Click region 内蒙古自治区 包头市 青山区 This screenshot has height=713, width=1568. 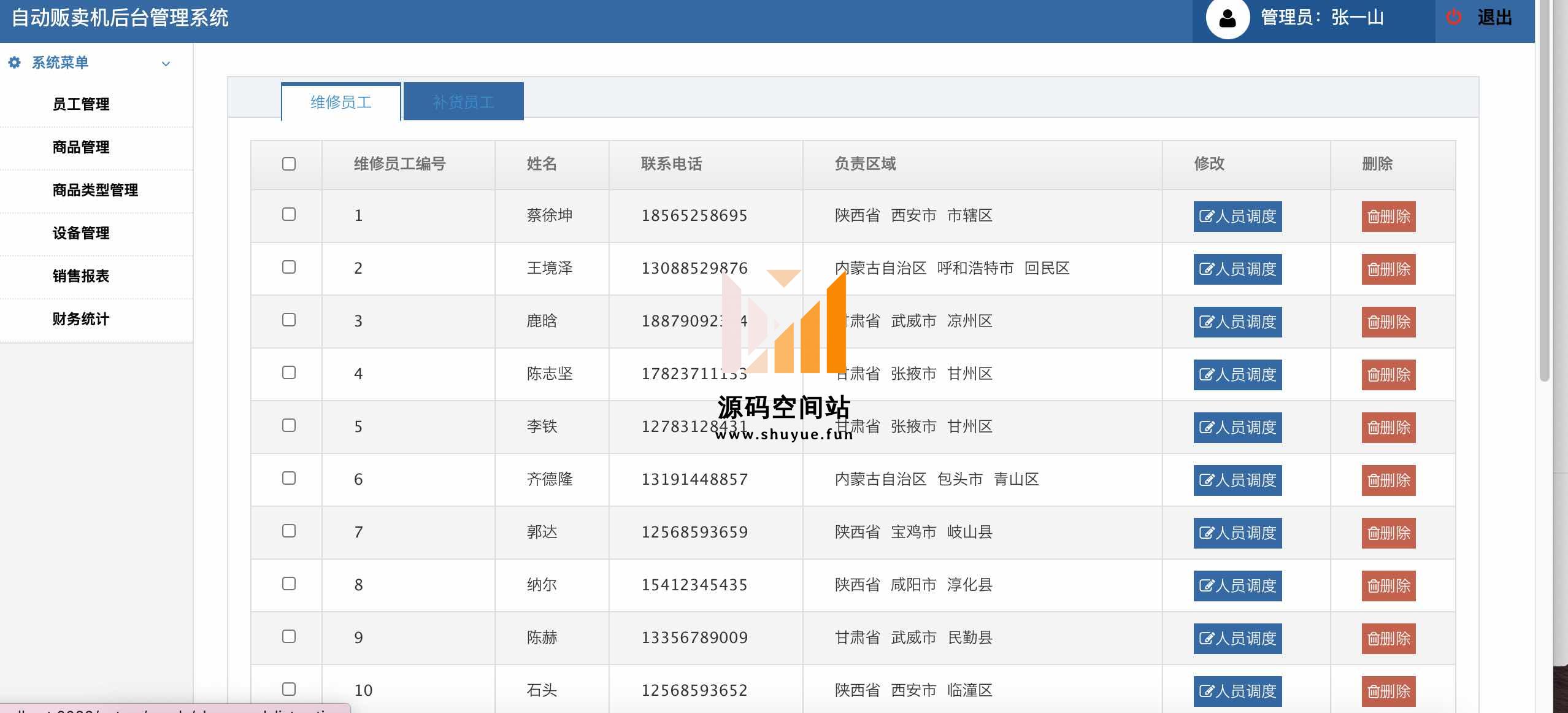click(937, 479)
